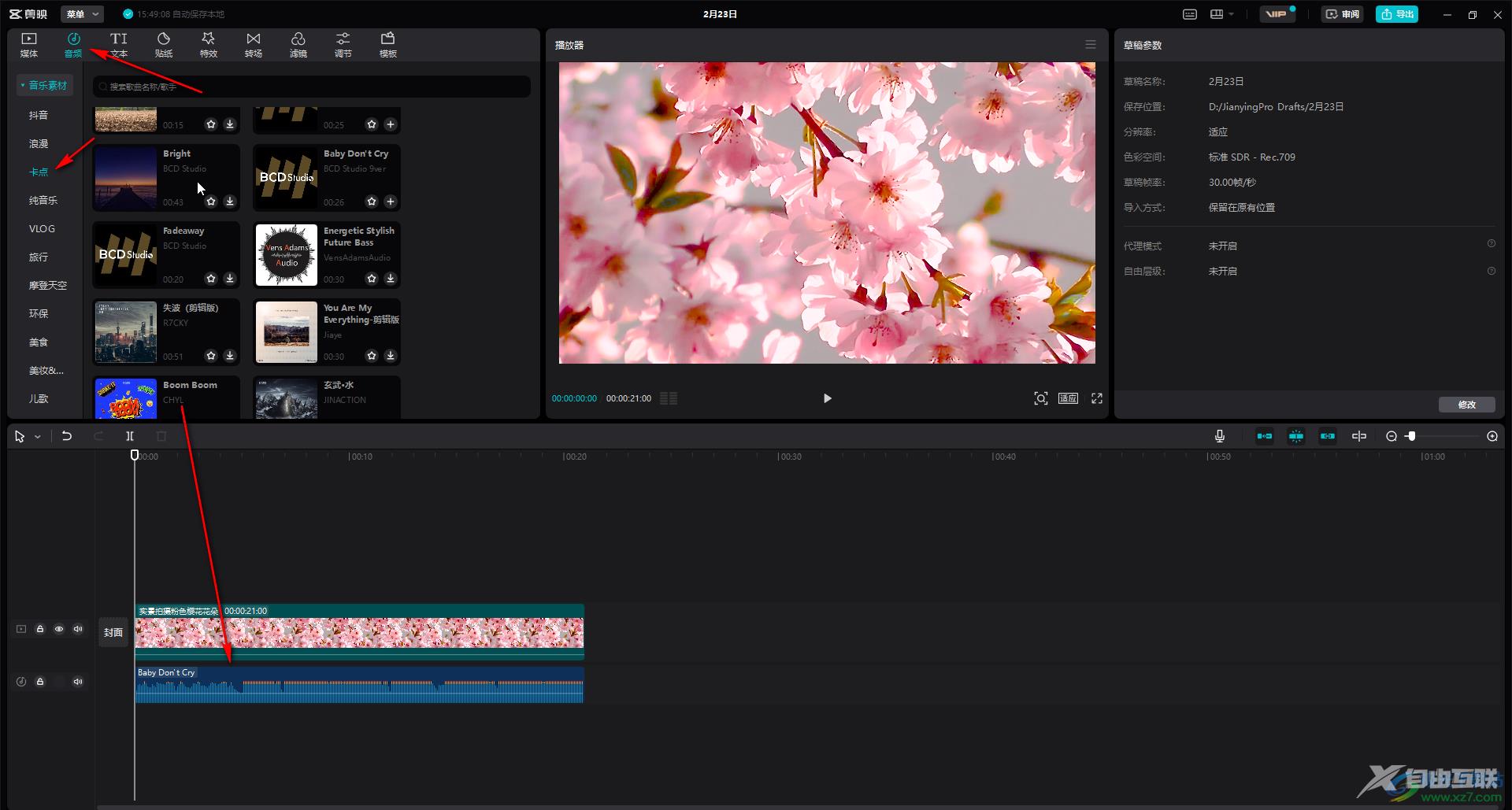The height and width of the screenshot is (810, 1512).
Task: Open the player zoom/focus tool
Action: coord(1041,398)
